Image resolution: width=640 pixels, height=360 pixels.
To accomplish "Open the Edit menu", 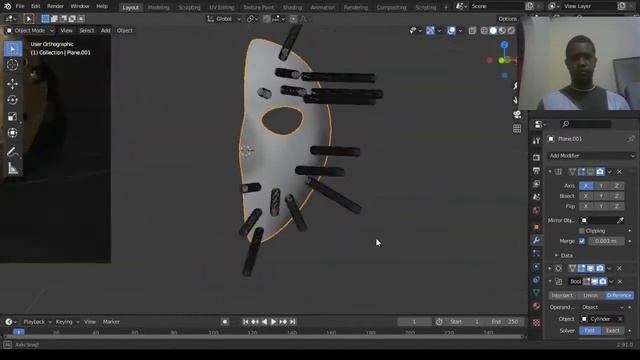I will point(36,7).
